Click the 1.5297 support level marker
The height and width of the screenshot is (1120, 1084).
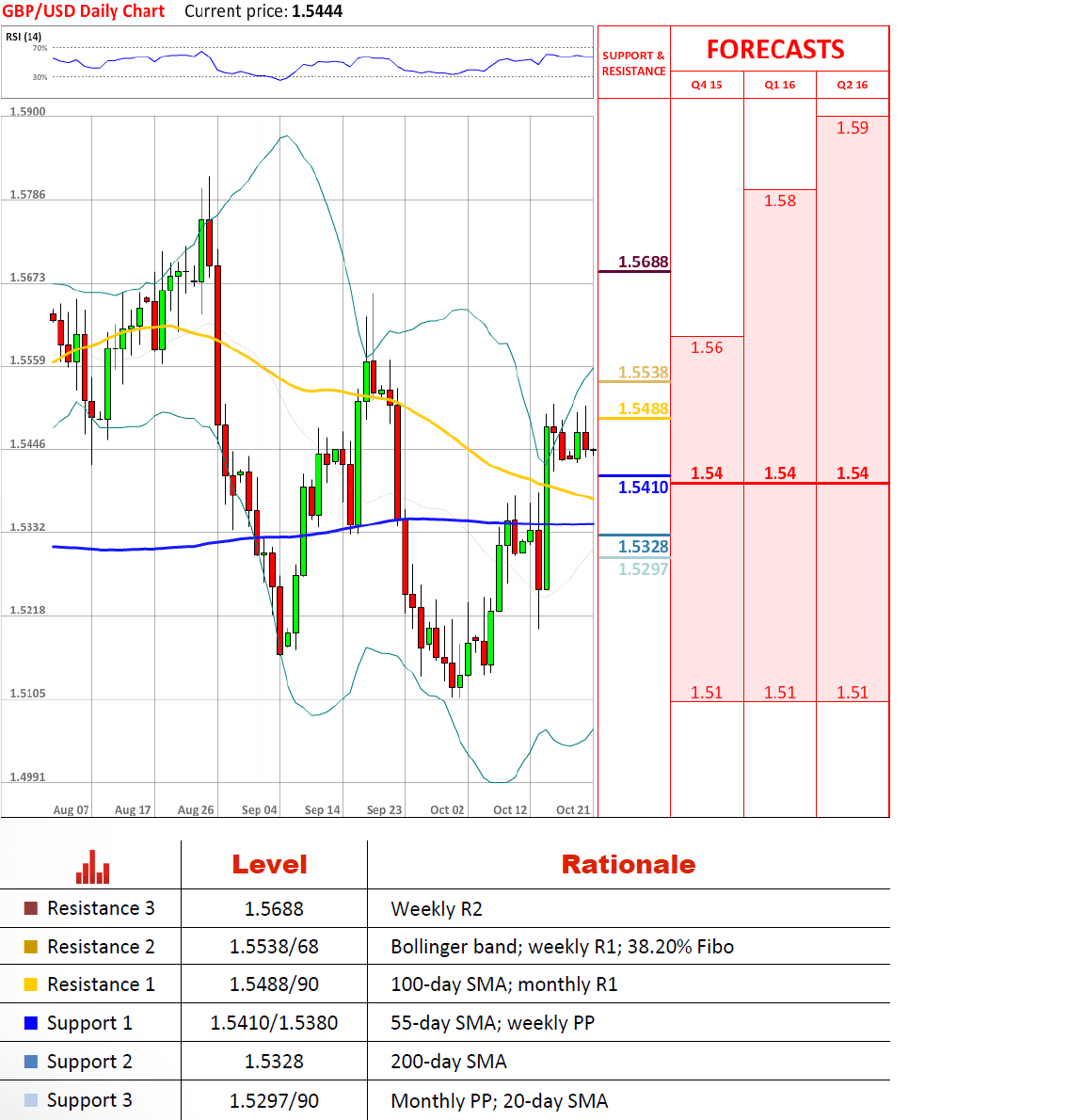pos(644,568)
